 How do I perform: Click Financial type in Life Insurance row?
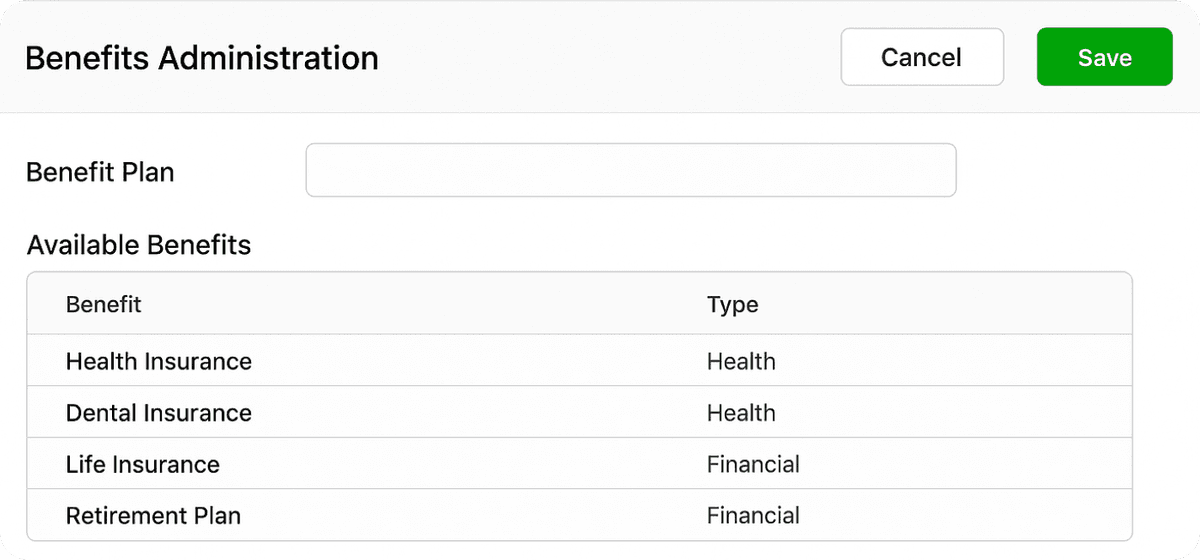tap(753, 464)
